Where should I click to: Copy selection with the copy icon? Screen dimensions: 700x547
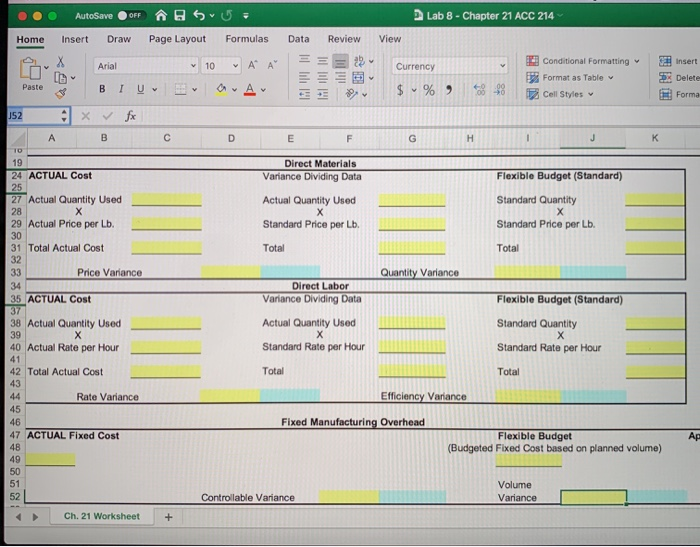click(x=60, y=78)
